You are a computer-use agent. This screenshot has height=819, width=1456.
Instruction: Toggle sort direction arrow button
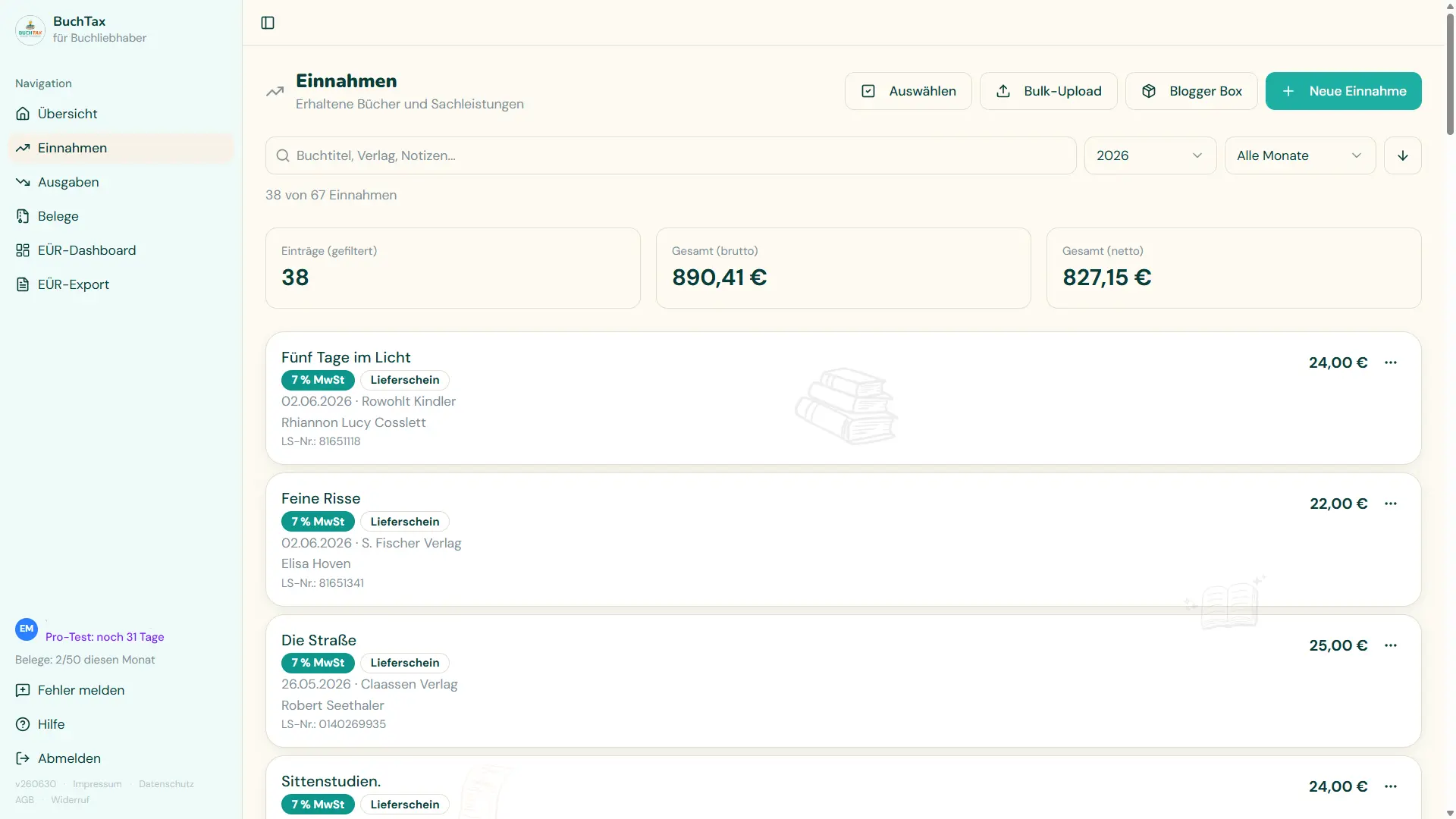(x=1403, y=155)
